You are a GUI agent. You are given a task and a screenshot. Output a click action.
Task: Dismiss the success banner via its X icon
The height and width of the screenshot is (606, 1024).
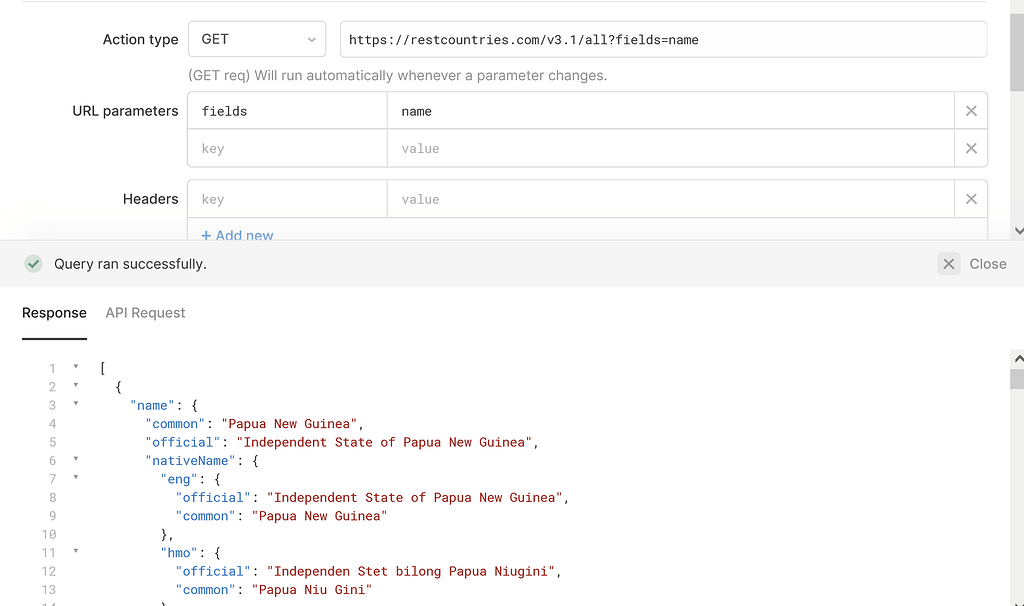[x=948, y=263]
